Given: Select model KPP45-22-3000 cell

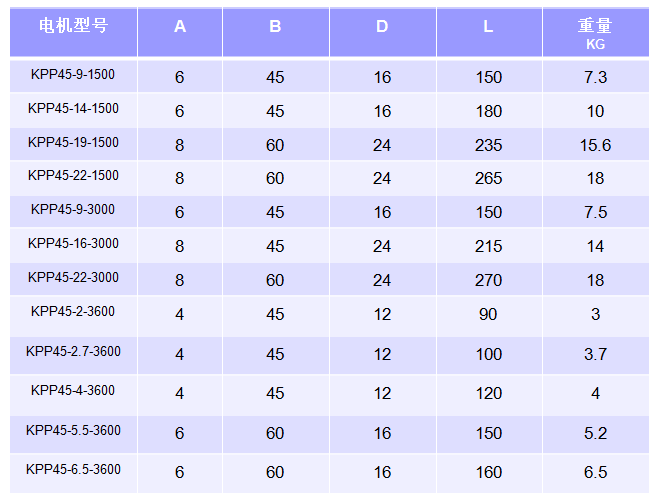Looking at the screenshot, I should point(73,277).
